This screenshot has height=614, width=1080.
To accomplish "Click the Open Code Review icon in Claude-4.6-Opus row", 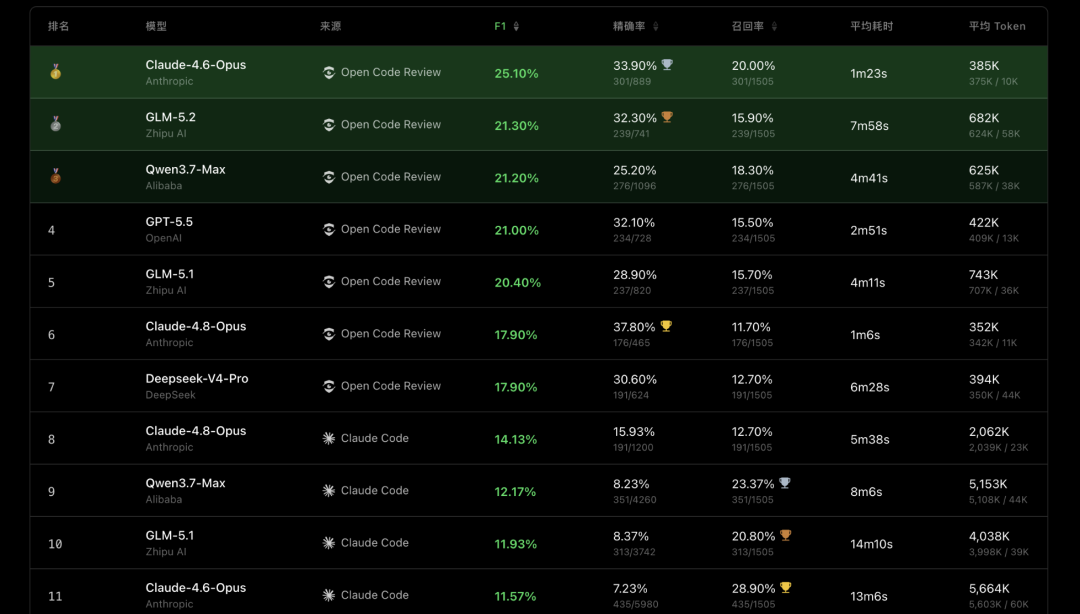I will coord(329,72).
